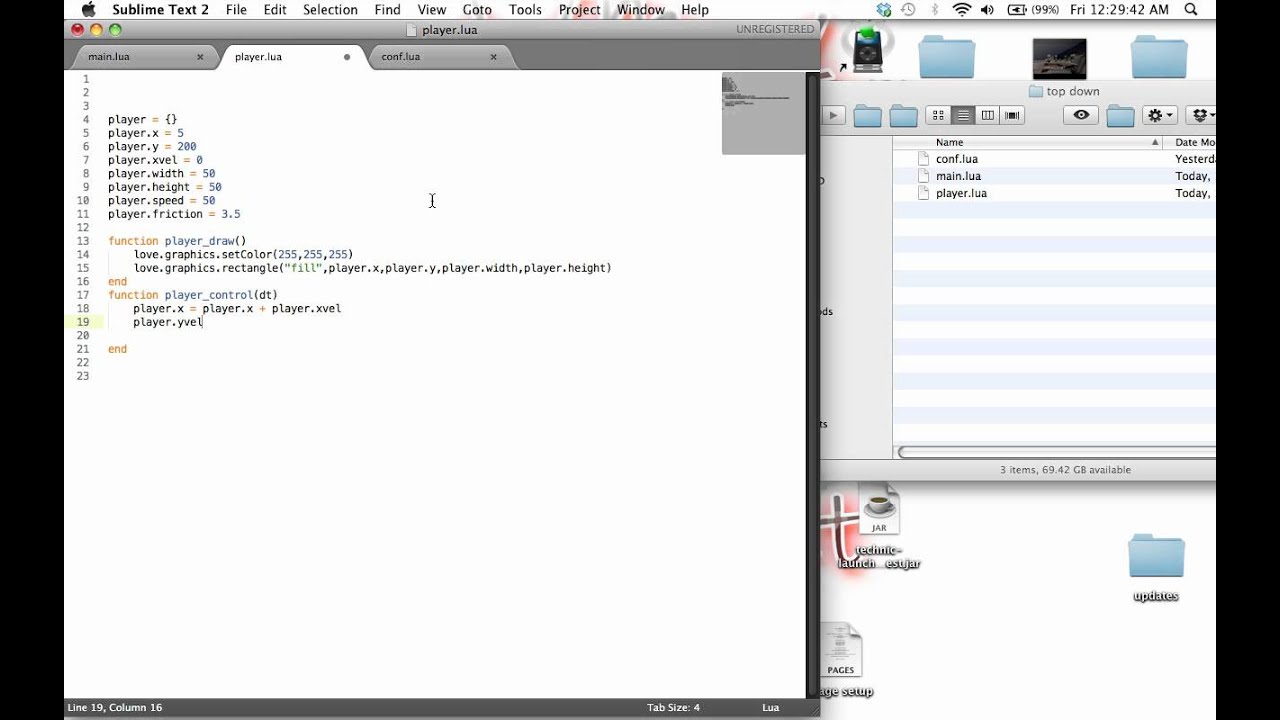Select the technic-launcher JAR desktop icon
Viewport: 1280px width, 720px height.
point(879,510)
